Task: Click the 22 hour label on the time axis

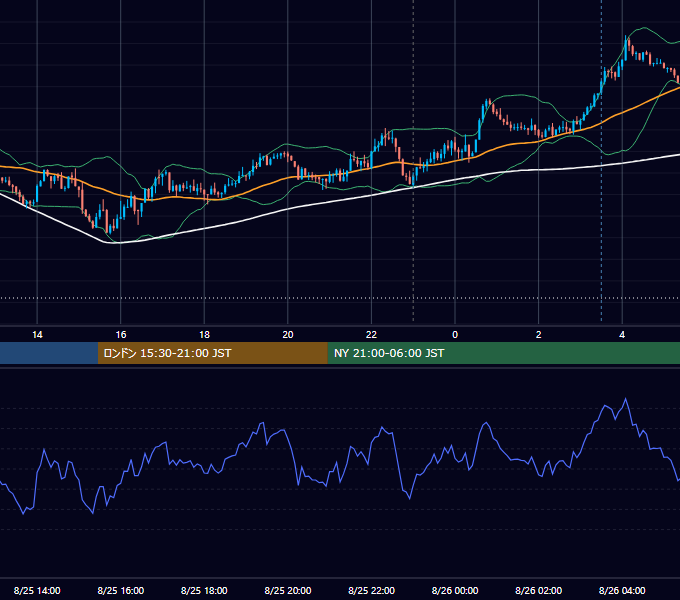Action: click(371, 335)
